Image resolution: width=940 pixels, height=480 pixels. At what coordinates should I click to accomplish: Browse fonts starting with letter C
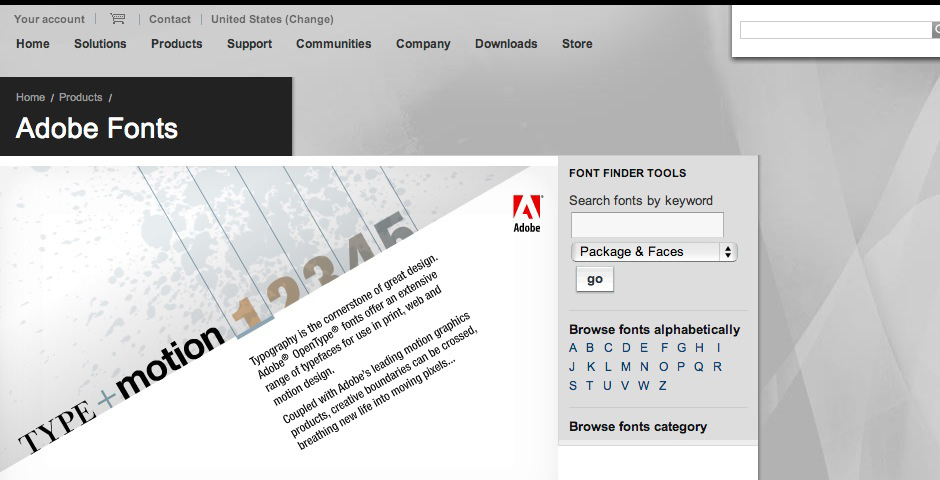pyautogui.click(x=608, y=348)
